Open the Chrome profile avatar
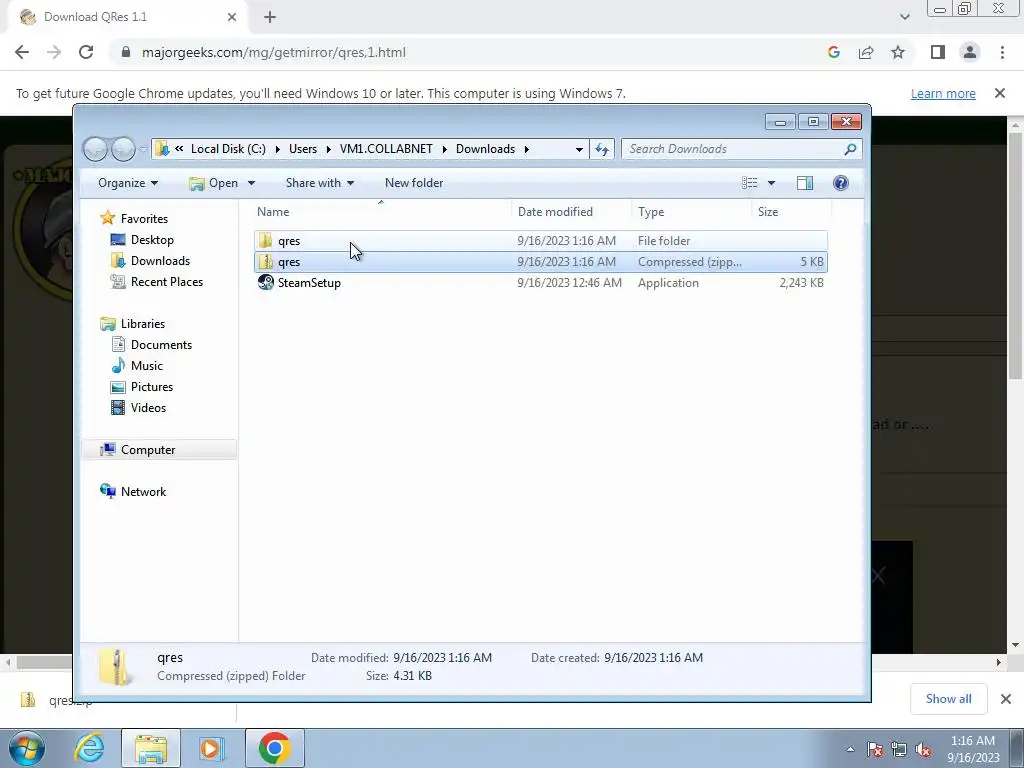 [970, 52]
